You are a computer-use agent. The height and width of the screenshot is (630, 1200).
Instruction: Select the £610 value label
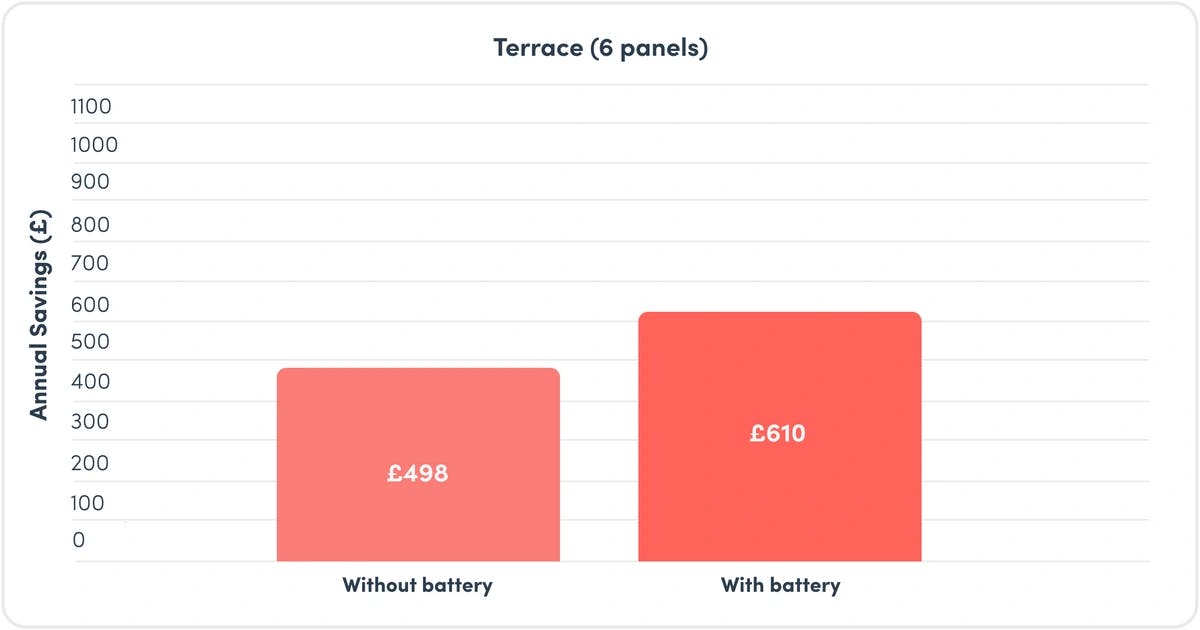click(x=778, y=434)
